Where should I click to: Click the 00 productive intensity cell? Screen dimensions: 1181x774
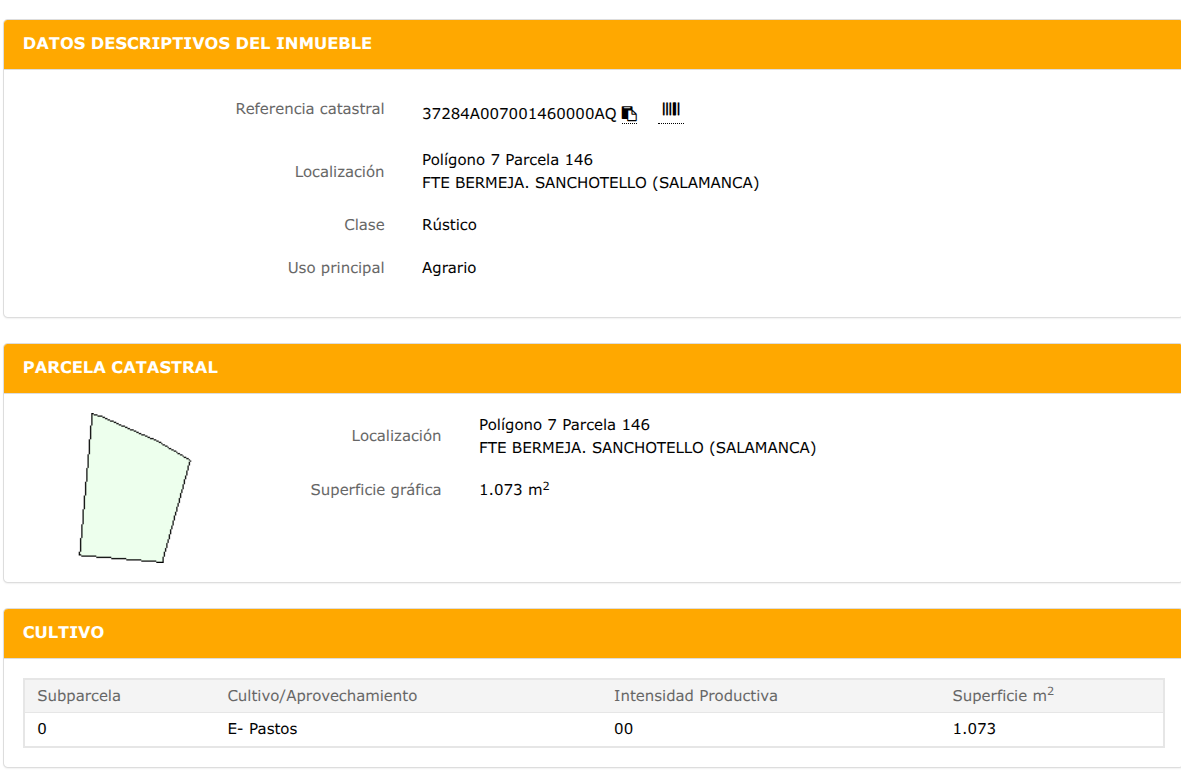point(624,729)
